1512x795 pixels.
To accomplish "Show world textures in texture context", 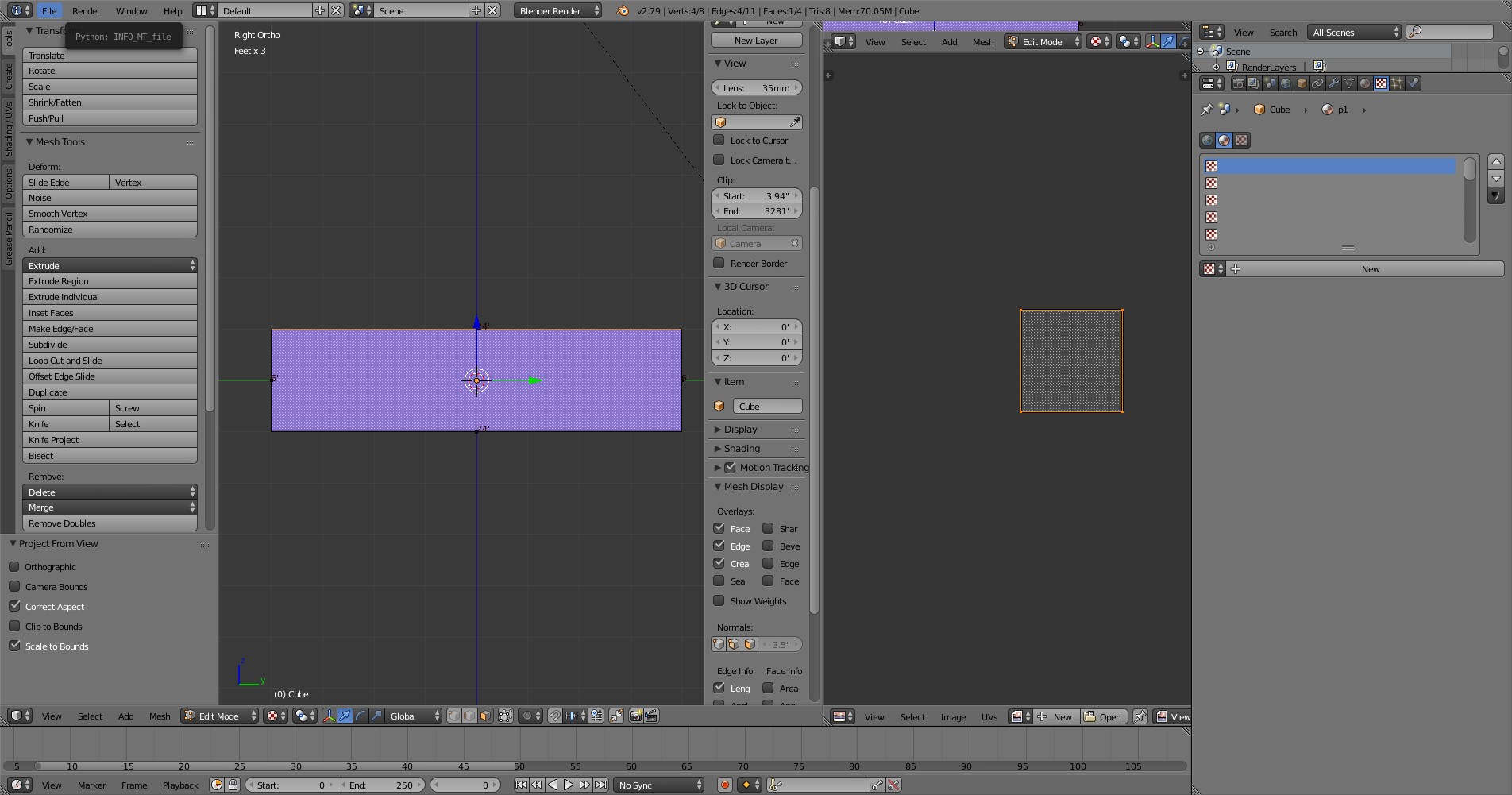I will click(x=1207, y=140).
